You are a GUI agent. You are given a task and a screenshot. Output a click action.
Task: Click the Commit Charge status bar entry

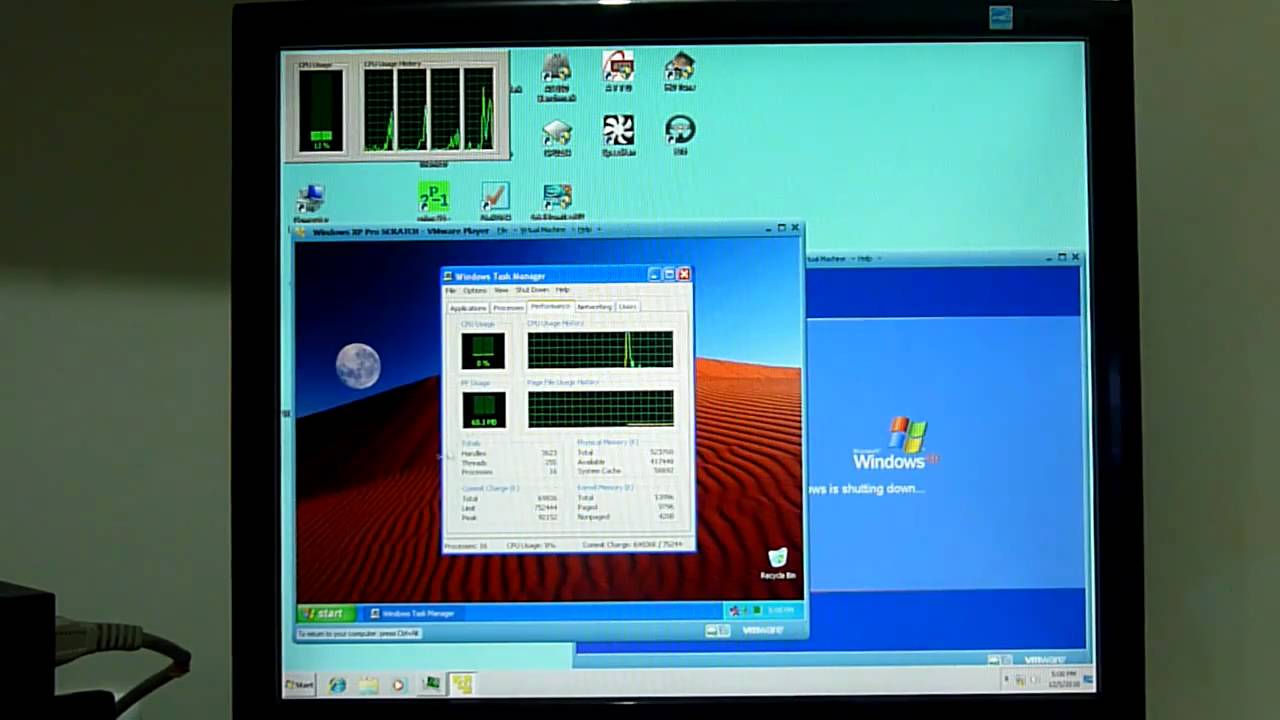click(x=634, y=545)
